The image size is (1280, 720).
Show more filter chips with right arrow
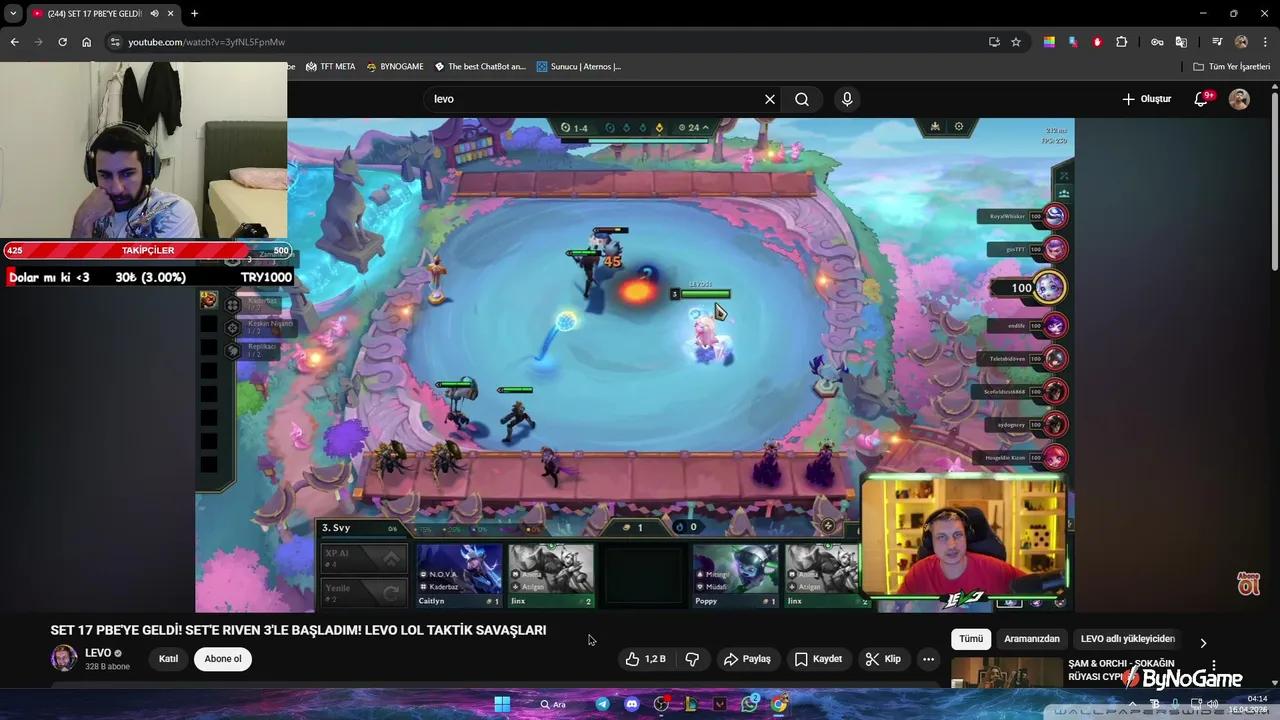(x=1203, y=643)
